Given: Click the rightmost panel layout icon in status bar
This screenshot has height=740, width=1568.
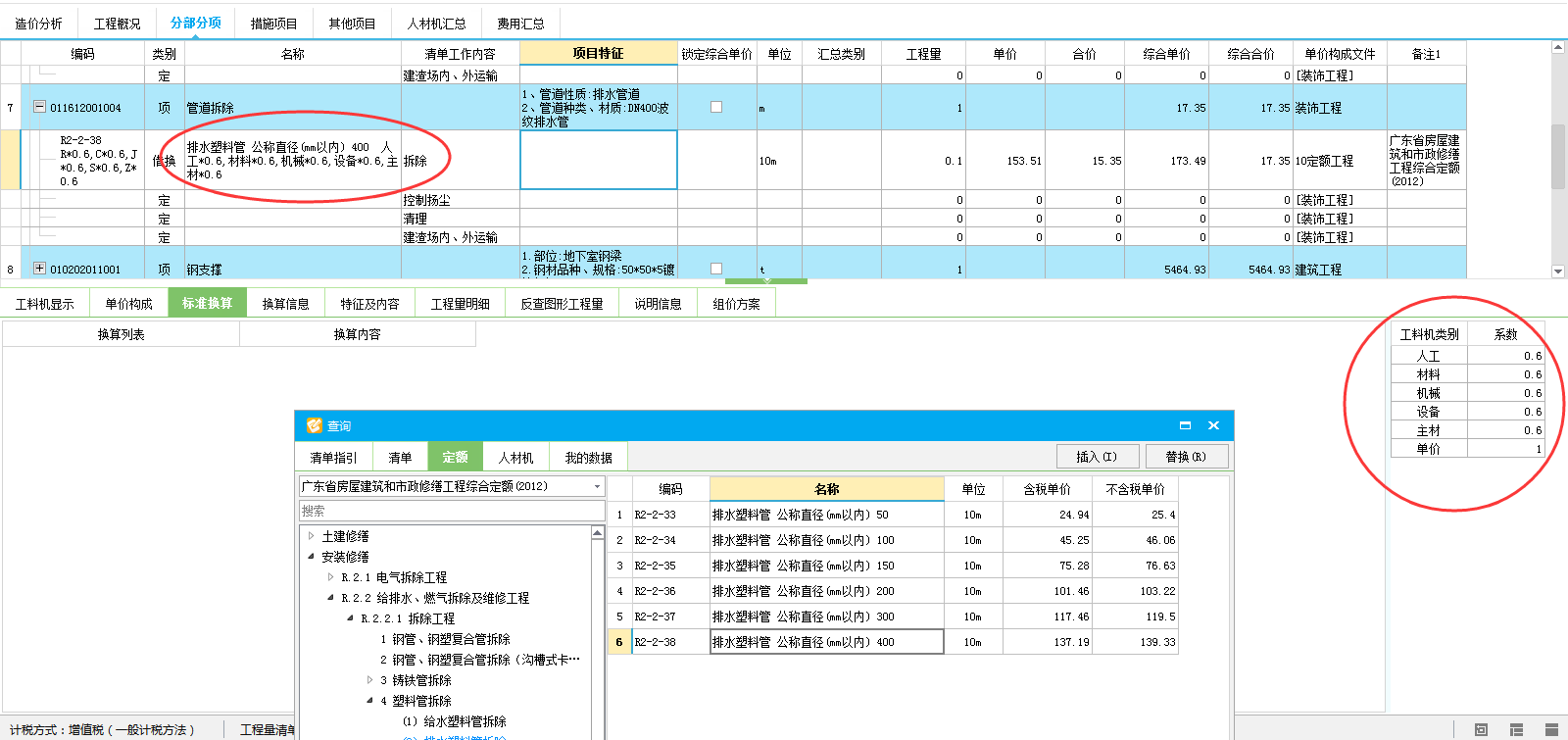Looking at the screenshot, I should click(1551, 729).
